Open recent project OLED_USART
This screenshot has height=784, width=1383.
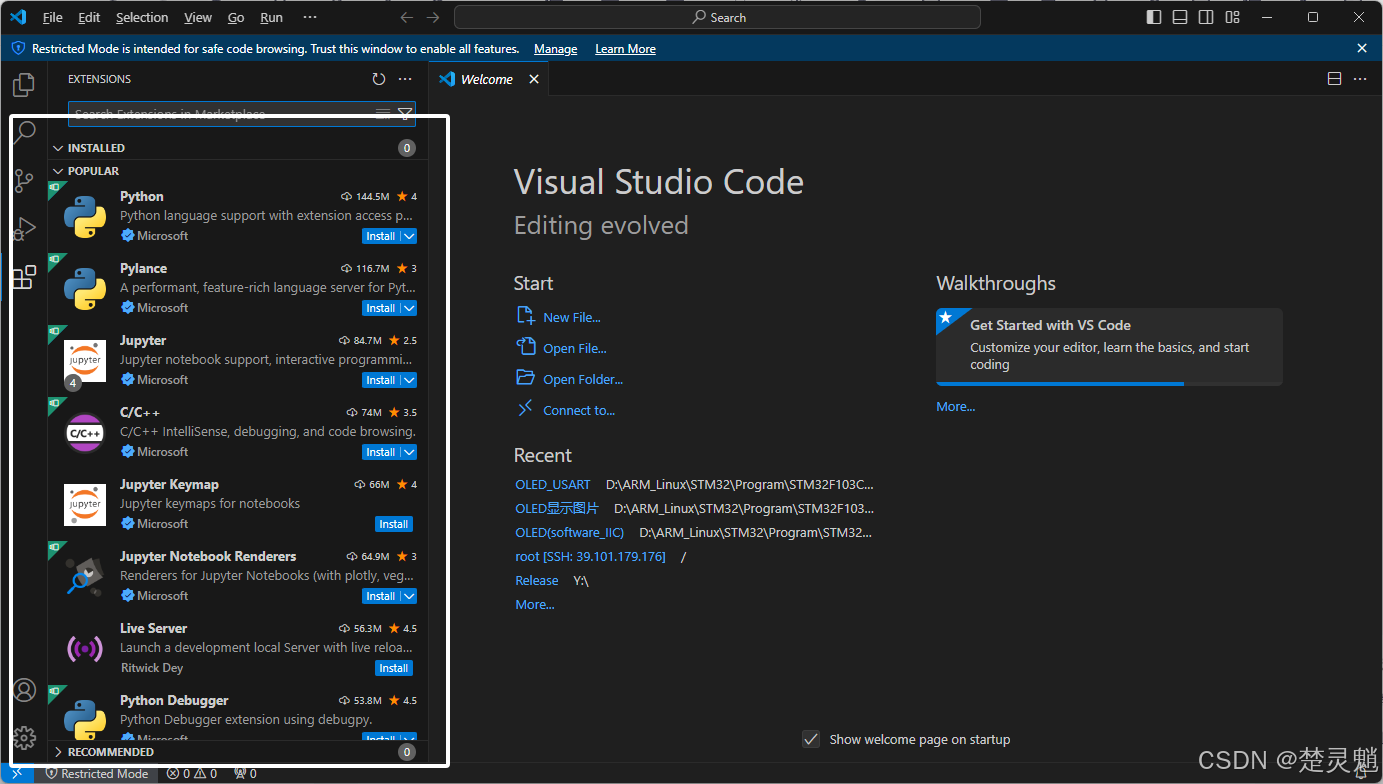click(x=553, y=484)
